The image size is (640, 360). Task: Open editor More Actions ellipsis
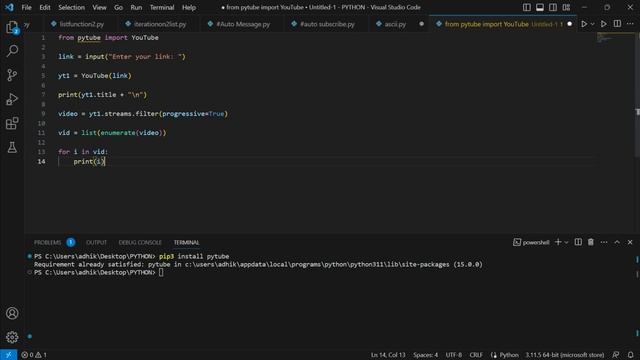click(x=630, y=24)
